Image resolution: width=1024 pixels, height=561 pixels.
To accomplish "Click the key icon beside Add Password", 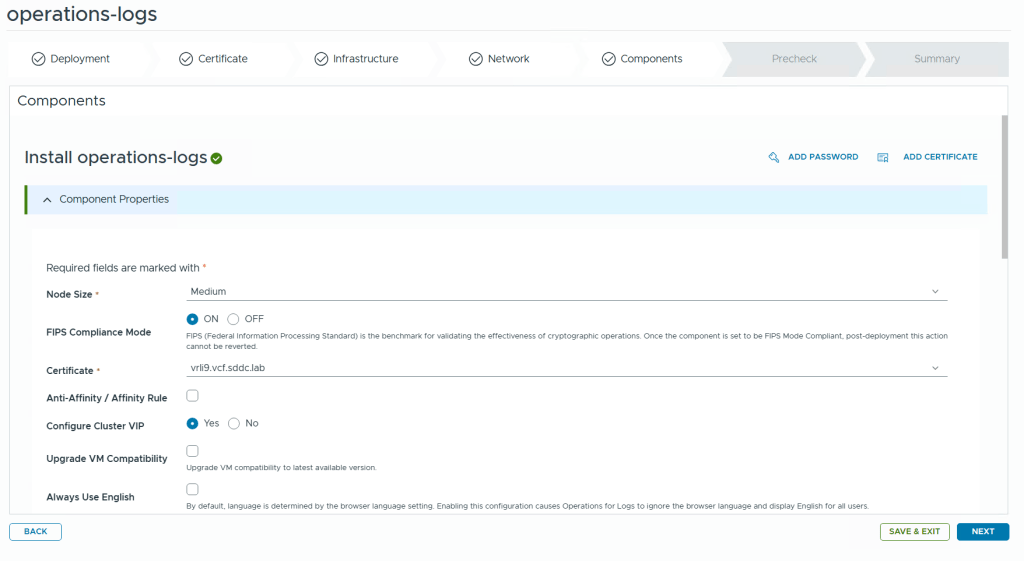I will (773, 157).
